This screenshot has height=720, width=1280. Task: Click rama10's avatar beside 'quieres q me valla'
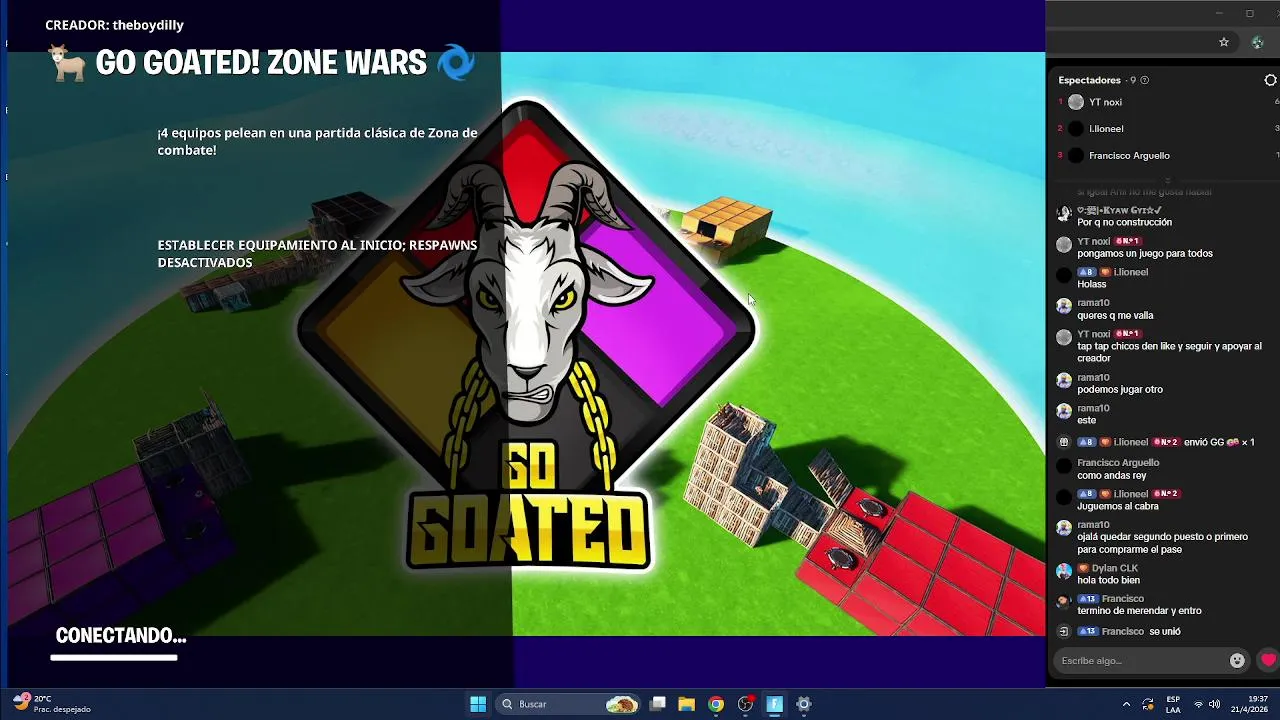(x=1064, y=306)
